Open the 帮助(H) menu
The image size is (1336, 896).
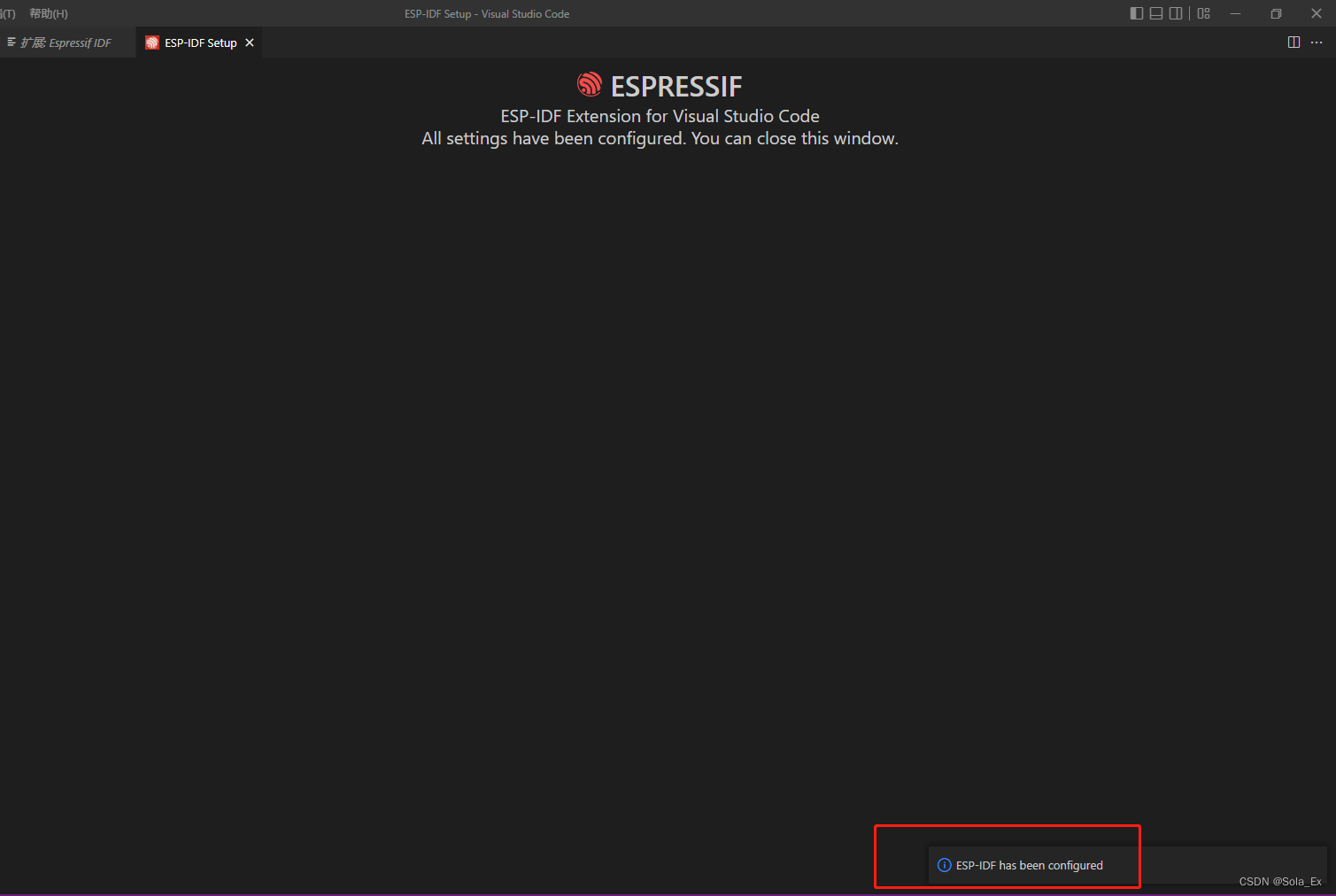click(49, 14)
